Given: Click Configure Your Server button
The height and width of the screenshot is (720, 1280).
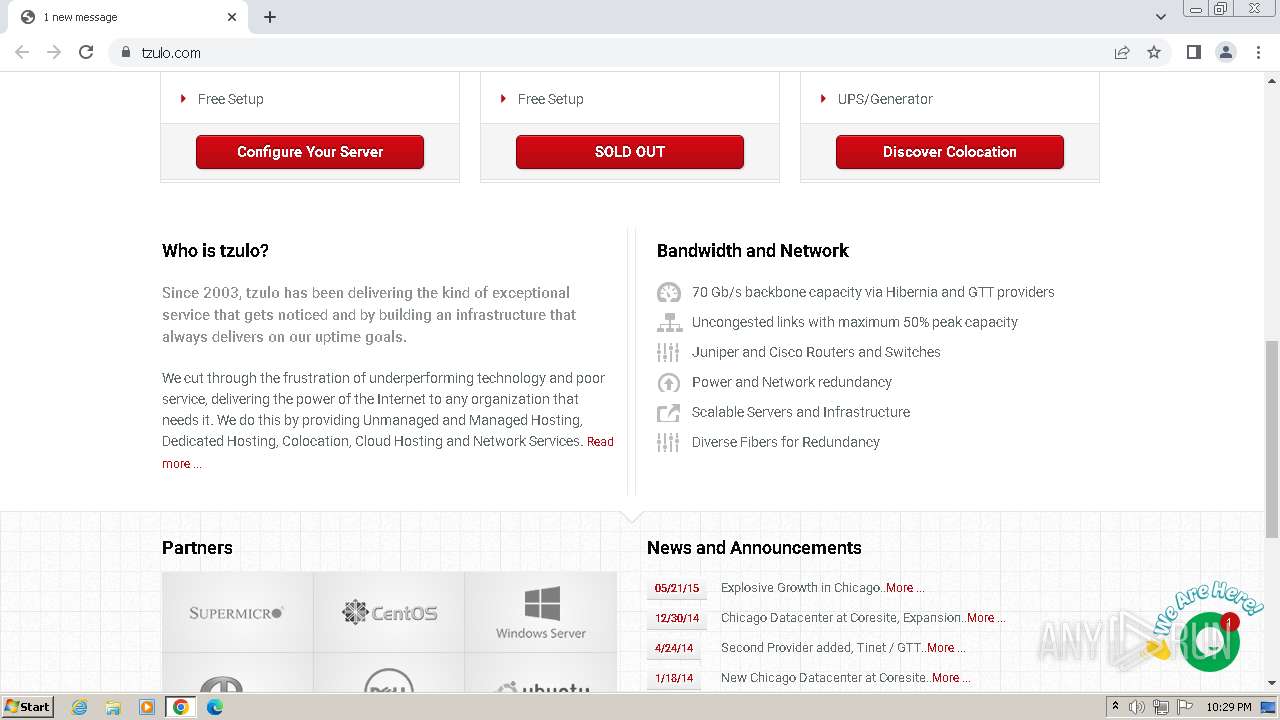Looking at the screenshot, I should pyautogui.click(x=310, y=152).
